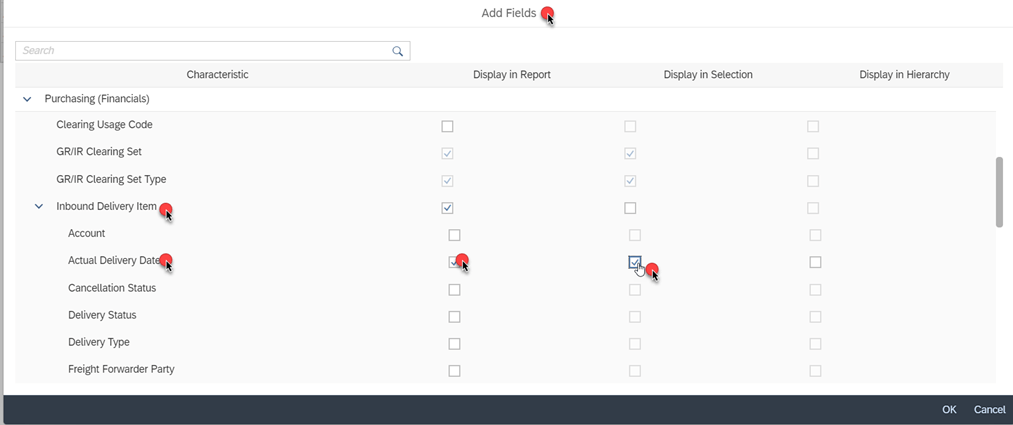Click OK to confirm added fields
Screen dimensions: 1013x425
coord(948,409)
